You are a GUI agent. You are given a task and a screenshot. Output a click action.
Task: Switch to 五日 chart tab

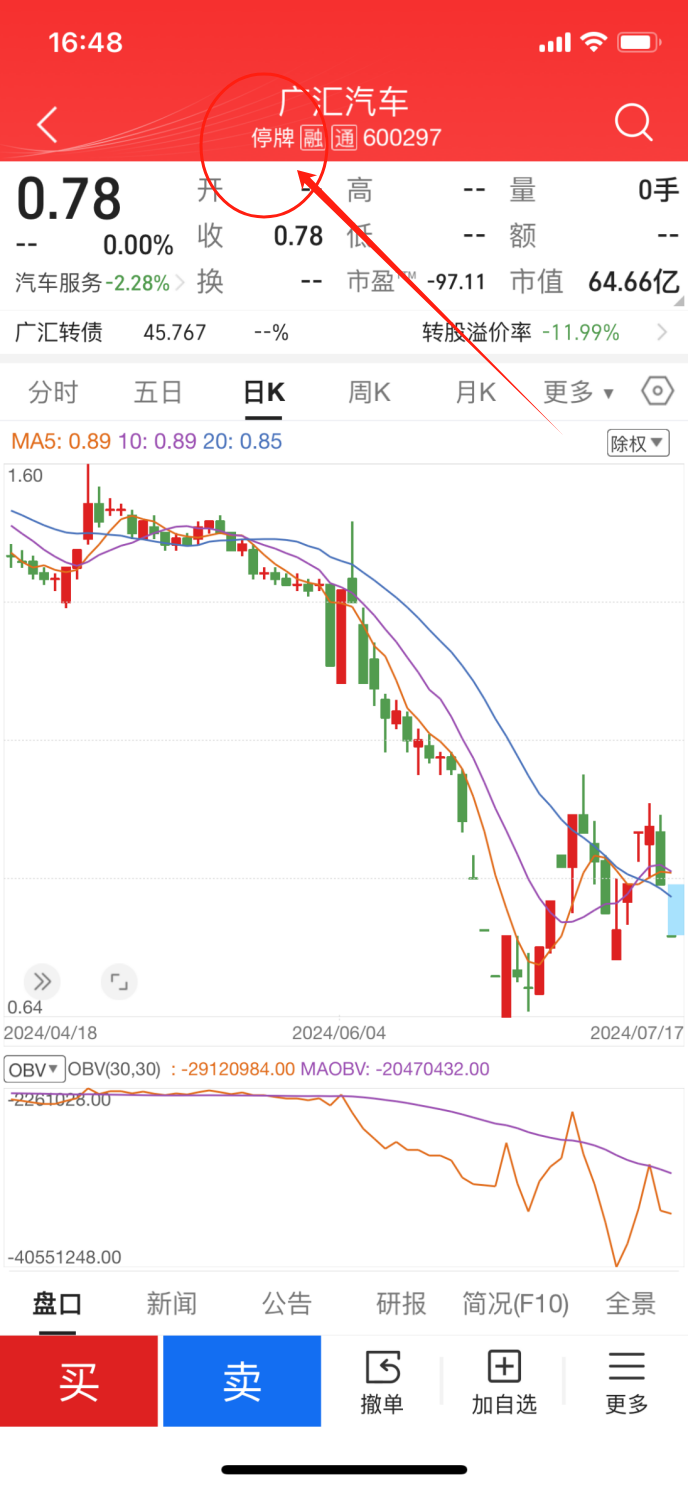[158, 392]
